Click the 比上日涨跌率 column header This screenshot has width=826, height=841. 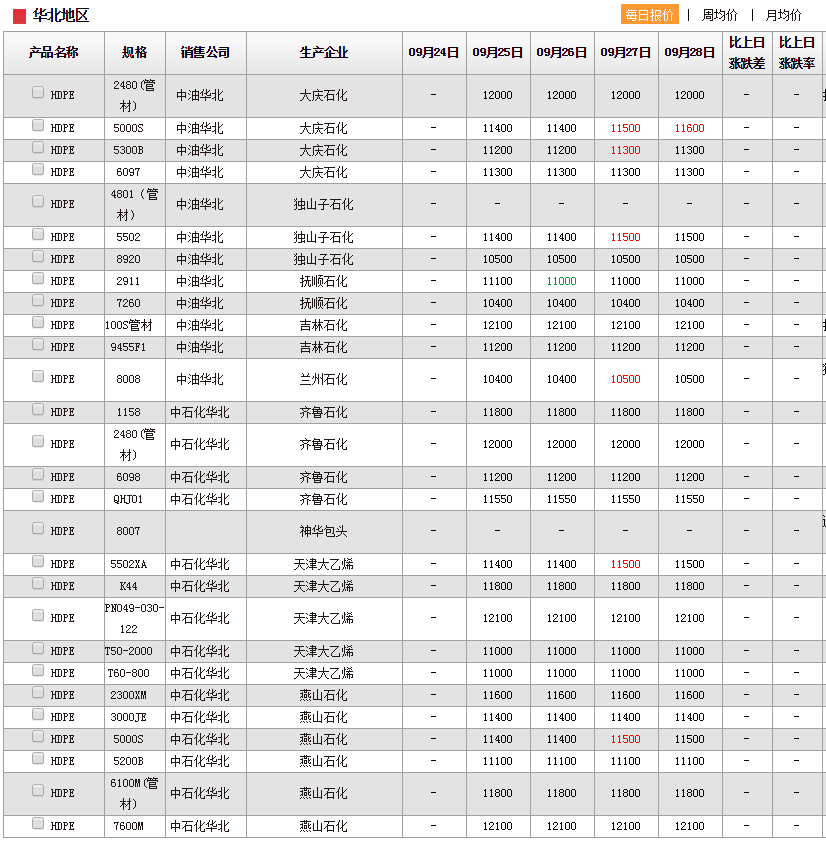[797, 53]
